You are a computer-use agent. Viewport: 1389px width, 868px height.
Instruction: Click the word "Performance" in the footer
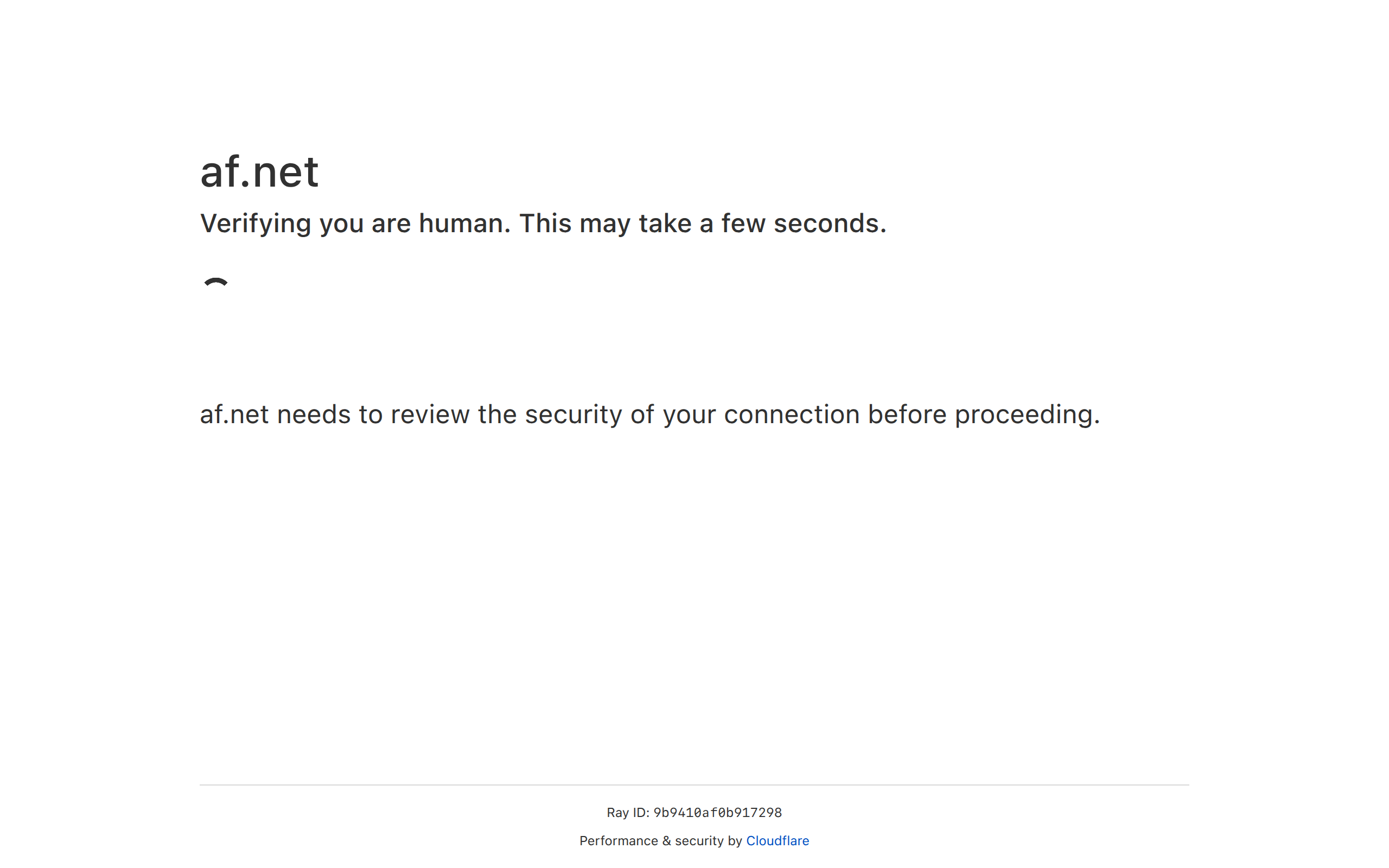[x=618, y=840]
